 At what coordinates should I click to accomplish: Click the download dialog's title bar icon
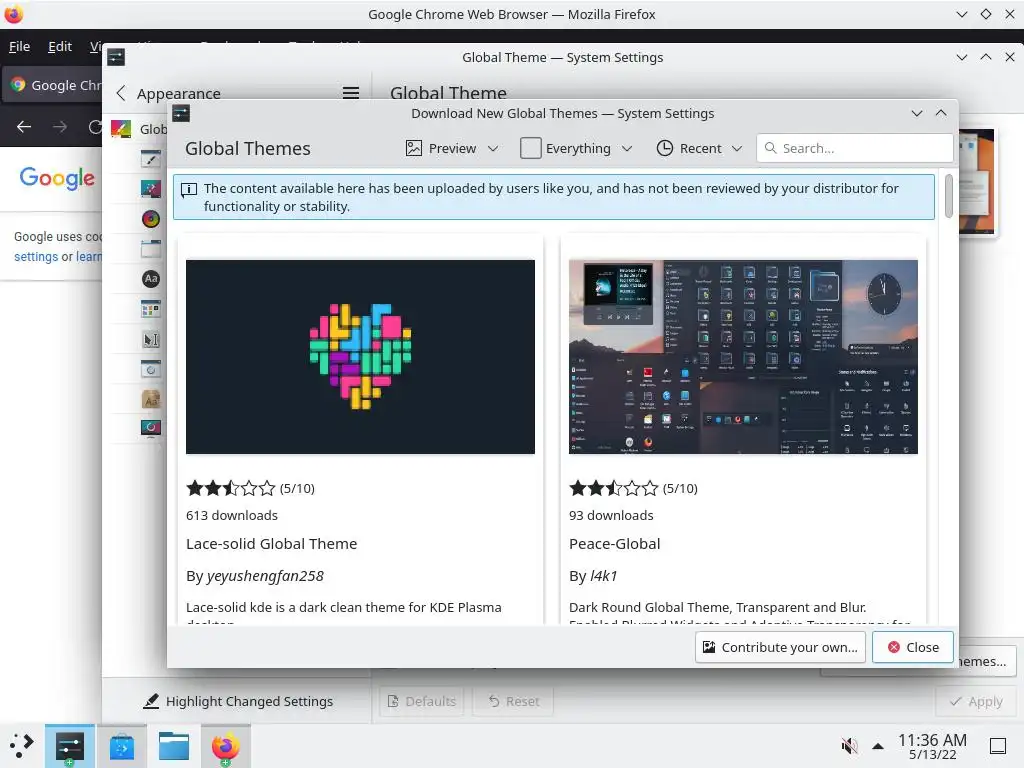181,114
